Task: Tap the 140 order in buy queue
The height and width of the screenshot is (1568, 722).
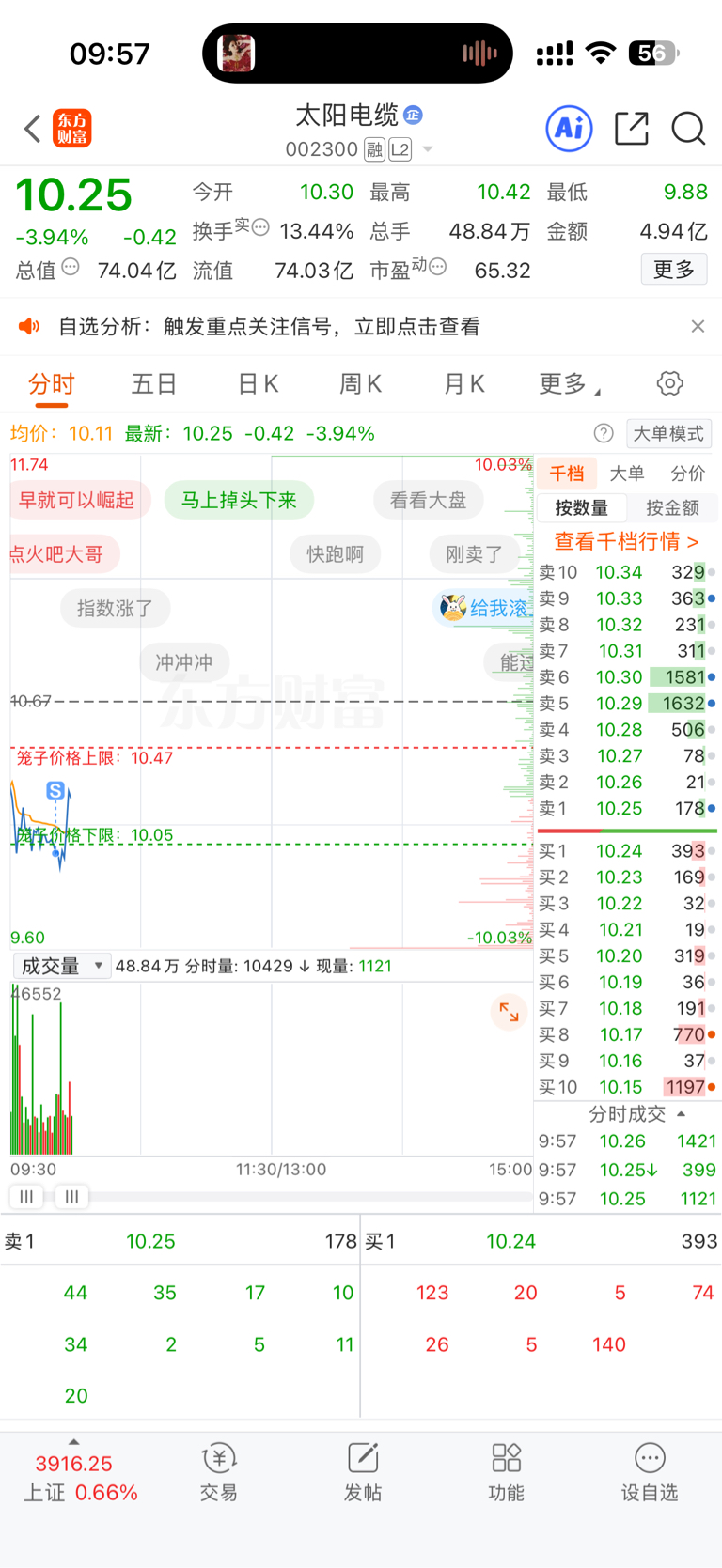Action: point(609,1344)
